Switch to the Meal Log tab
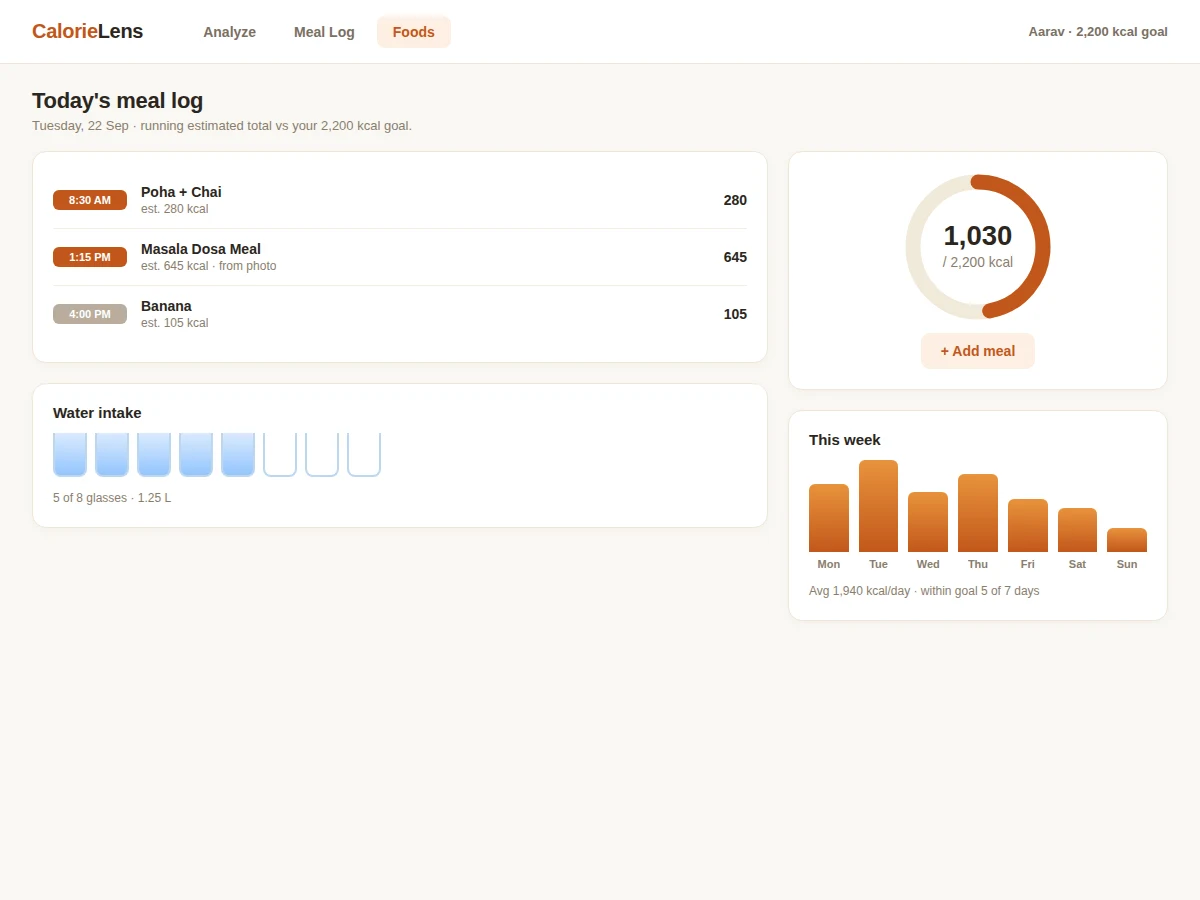This screenshot has width=1200, height=900. pos(324,32)
